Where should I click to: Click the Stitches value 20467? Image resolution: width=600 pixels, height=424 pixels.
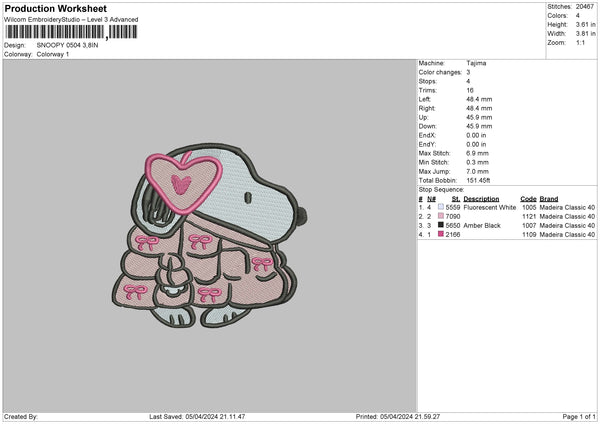pyautogui.click(x=585, y=7)
